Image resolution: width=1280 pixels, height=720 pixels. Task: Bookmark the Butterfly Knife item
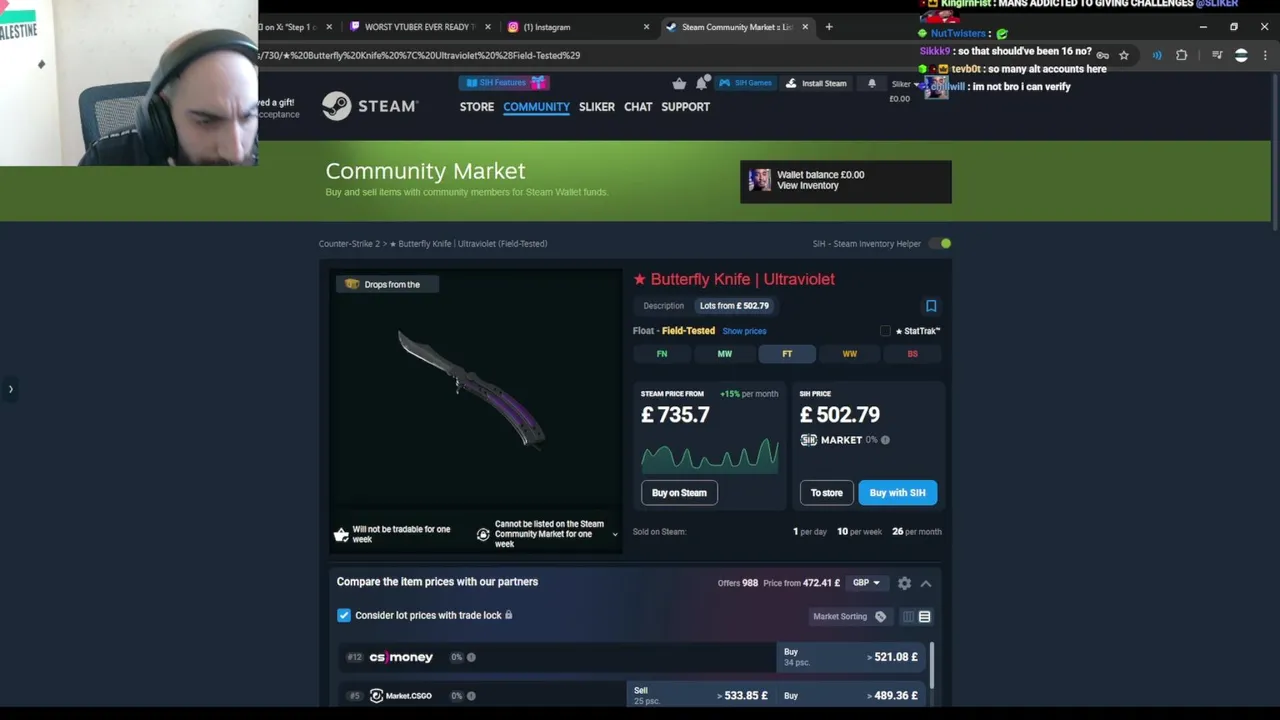[931, 306]
